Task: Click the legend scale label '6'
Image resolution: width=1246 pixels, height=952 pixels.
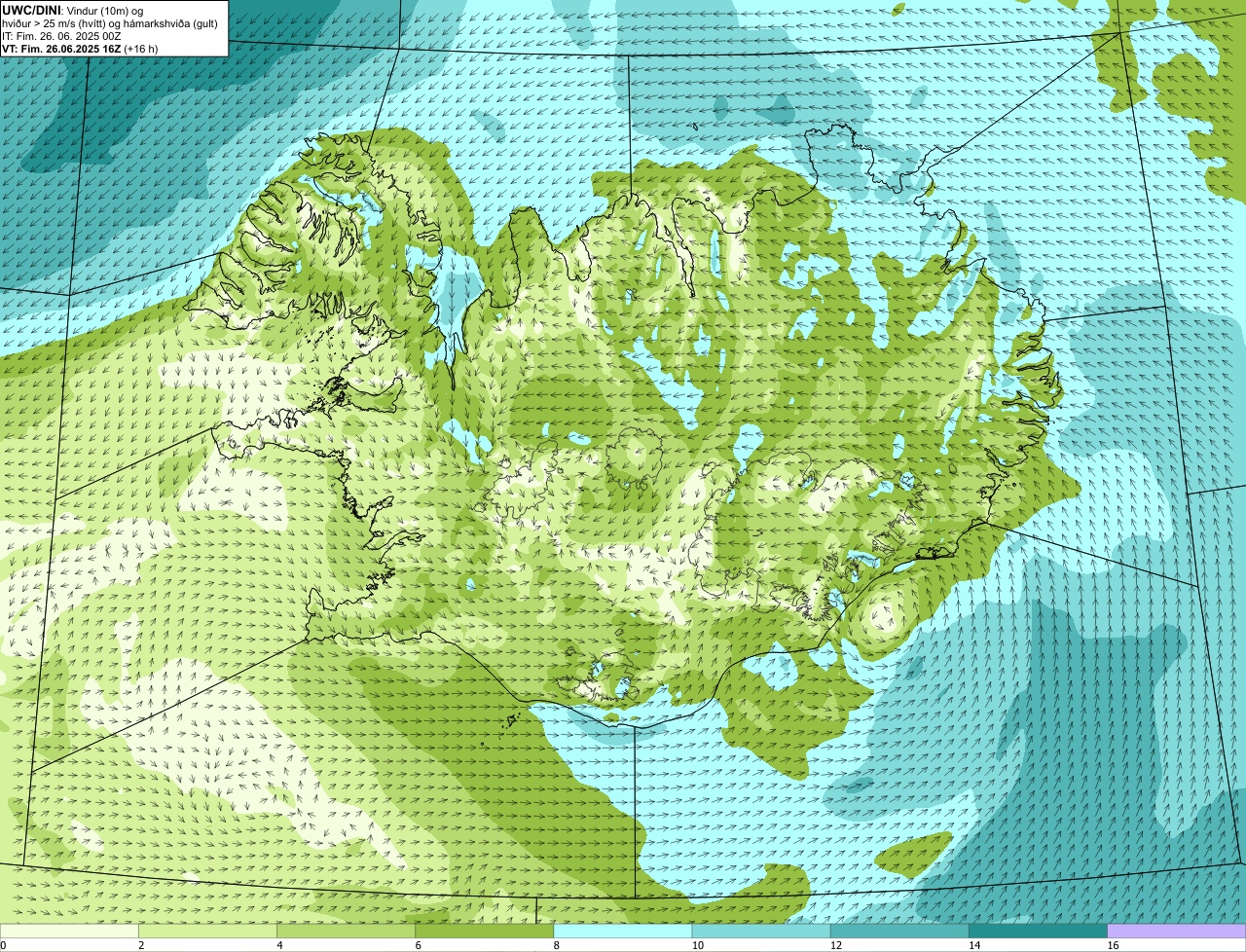Action: point(419,945)
